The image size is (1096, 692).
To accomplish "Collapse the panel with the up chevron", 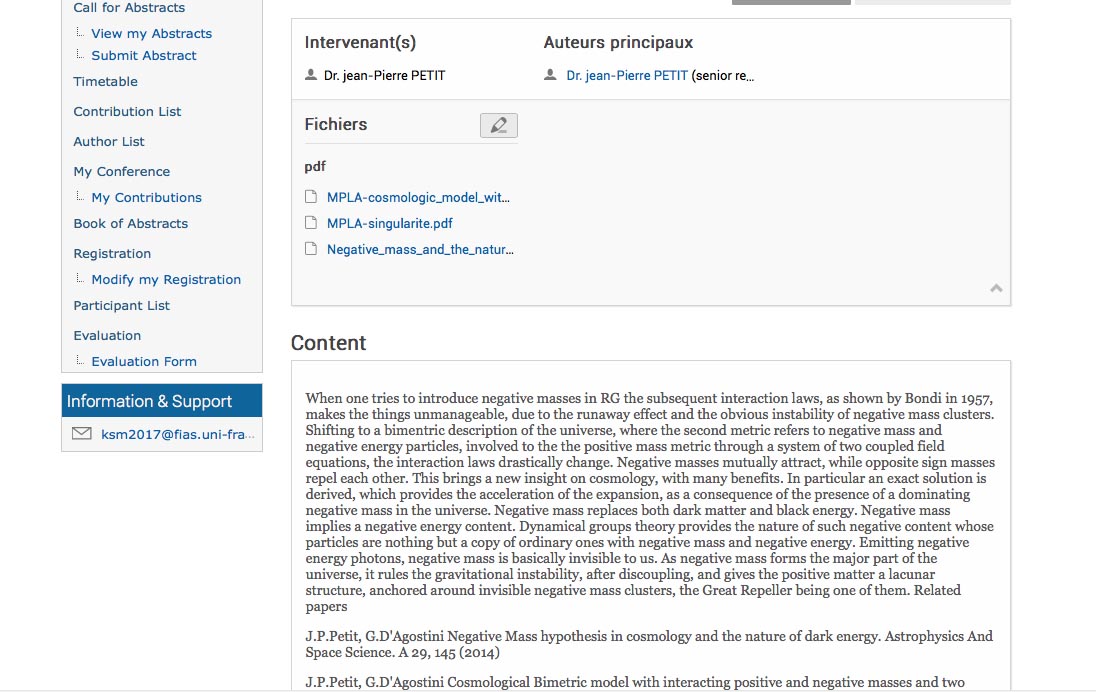I will click(x=996, y=288).
